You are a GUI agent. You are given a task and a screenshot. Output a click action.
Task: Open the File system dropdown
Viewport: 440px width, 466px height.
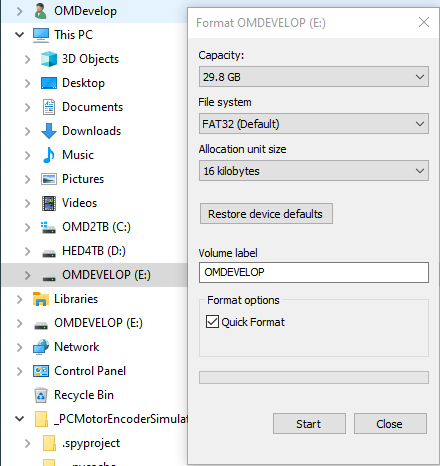[314, 124]
